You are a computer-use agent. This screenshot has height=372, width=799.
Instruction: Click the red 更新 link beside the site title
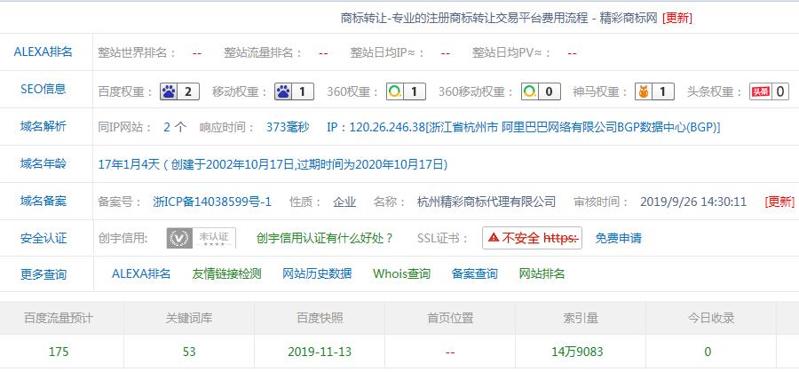pos(677,18)
